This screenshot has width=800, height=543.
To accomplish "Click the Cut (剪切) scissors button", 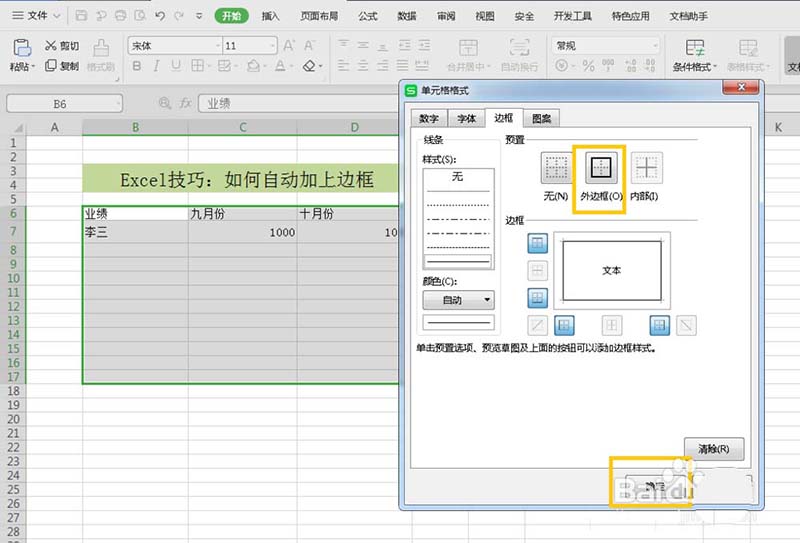I will coord(61,46).
